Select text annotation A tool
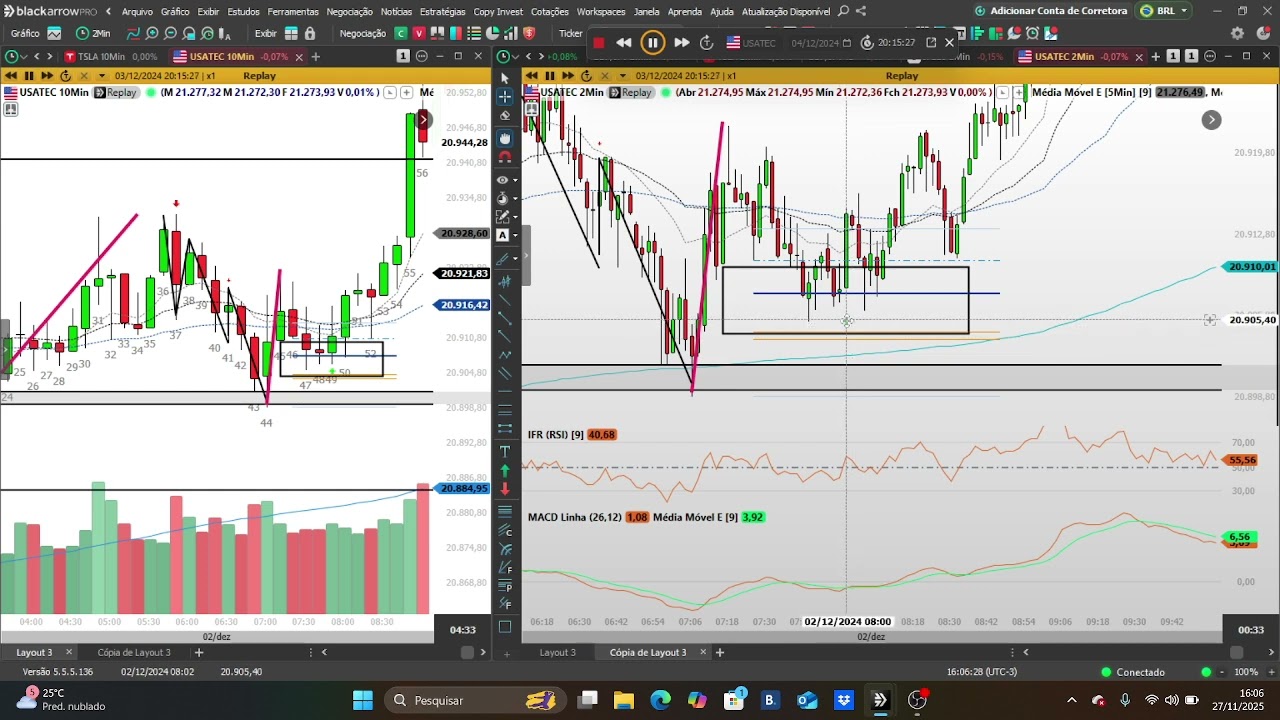Image resolution: width=1280 pixels, height=720 pixels. [503, 235]
